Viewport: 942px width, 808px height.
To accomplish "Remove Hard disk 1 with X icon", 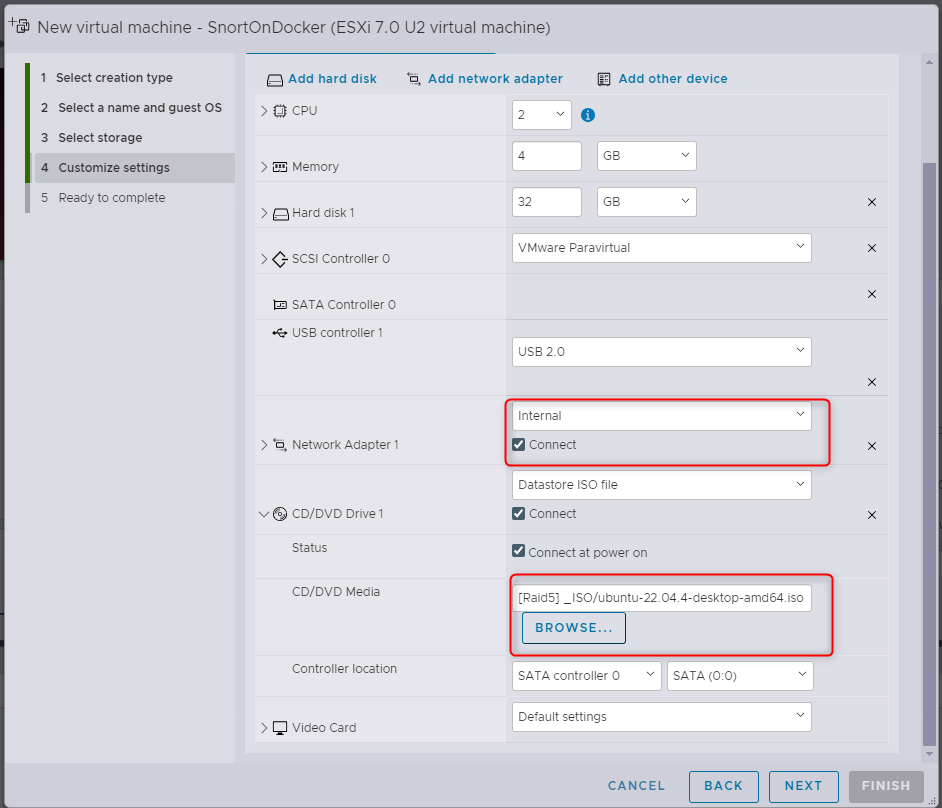I will pyautogui.click(x=871, y=202).
